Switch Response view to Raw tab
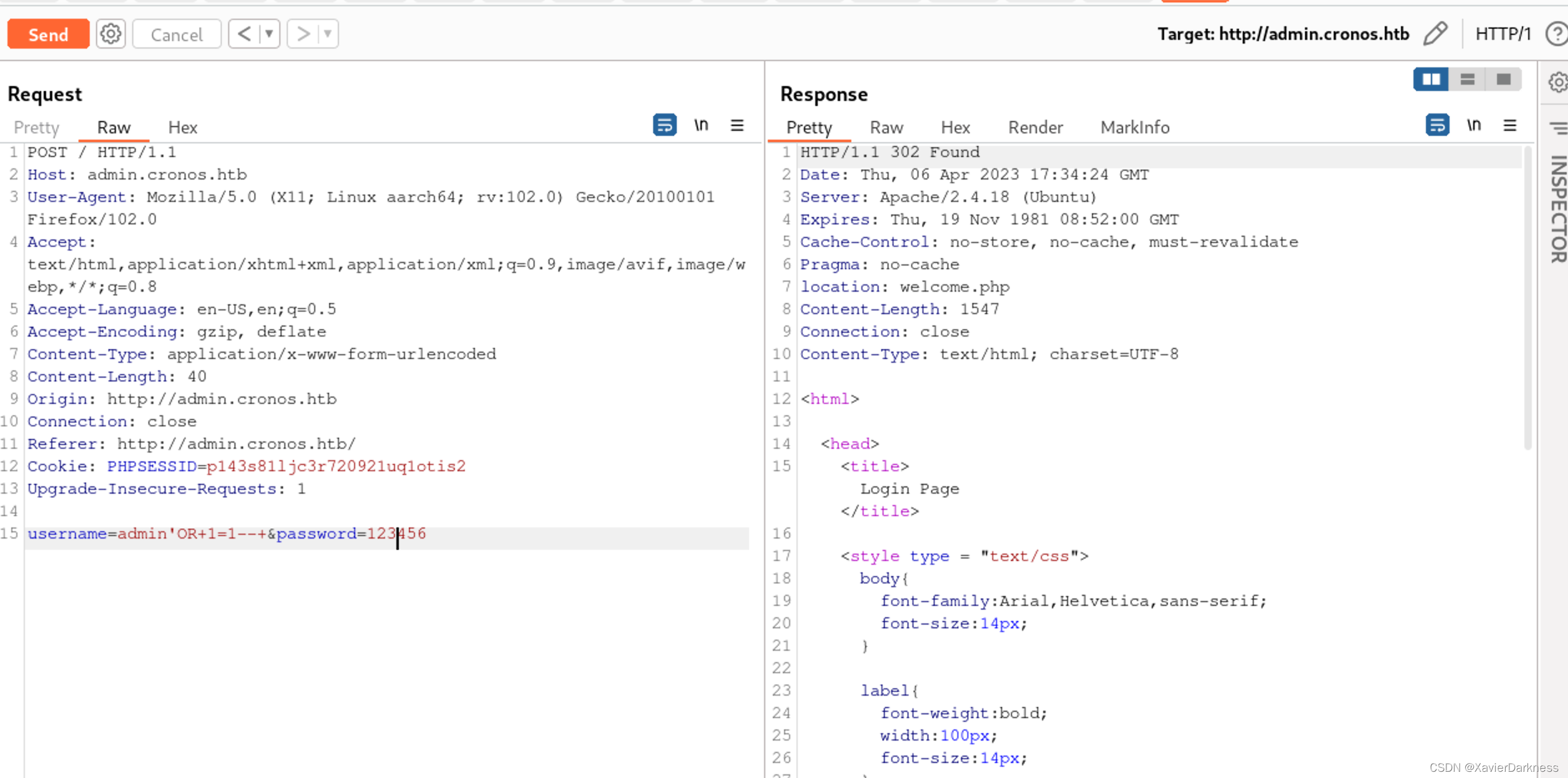The height and width of the screenshot is (778, 1568). [x=886, y=127]
